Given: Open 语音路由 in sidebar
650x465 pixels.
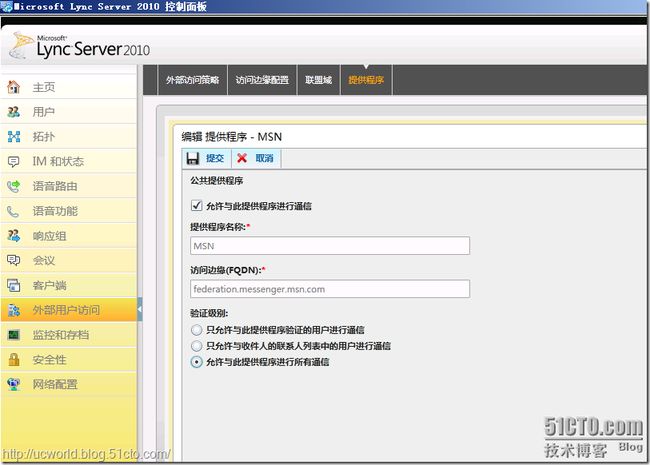Looking at the screenshot, I should point(69,186).
